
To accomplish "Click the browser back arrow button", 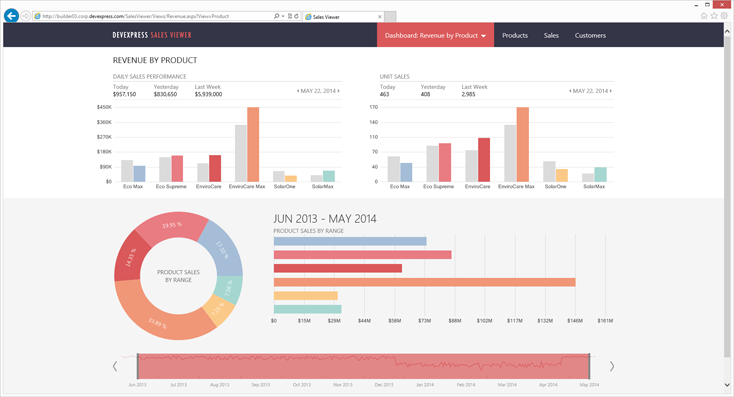I will 11,16.
